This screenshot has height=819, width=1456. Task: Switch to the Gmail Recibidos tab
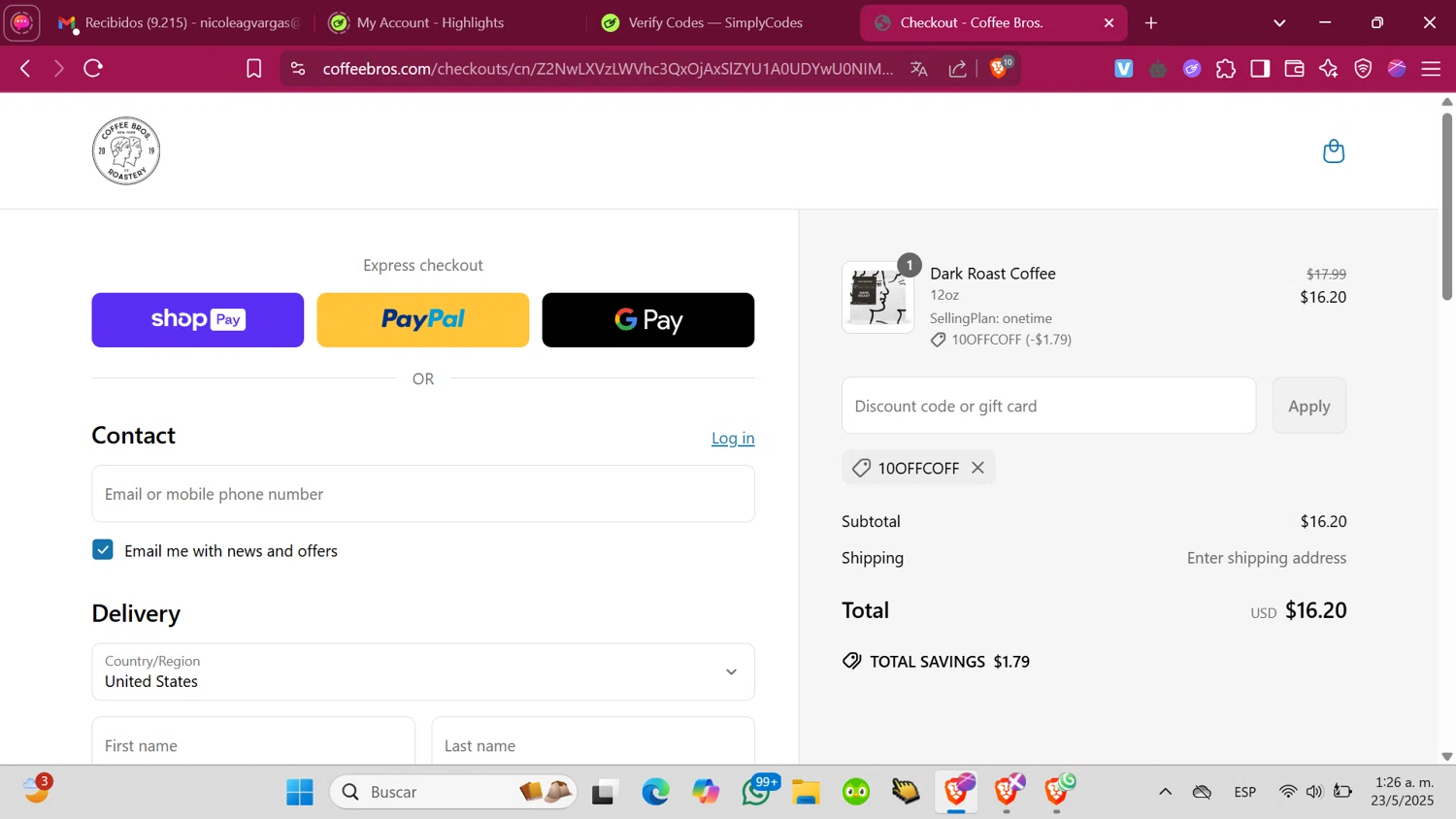180,22
